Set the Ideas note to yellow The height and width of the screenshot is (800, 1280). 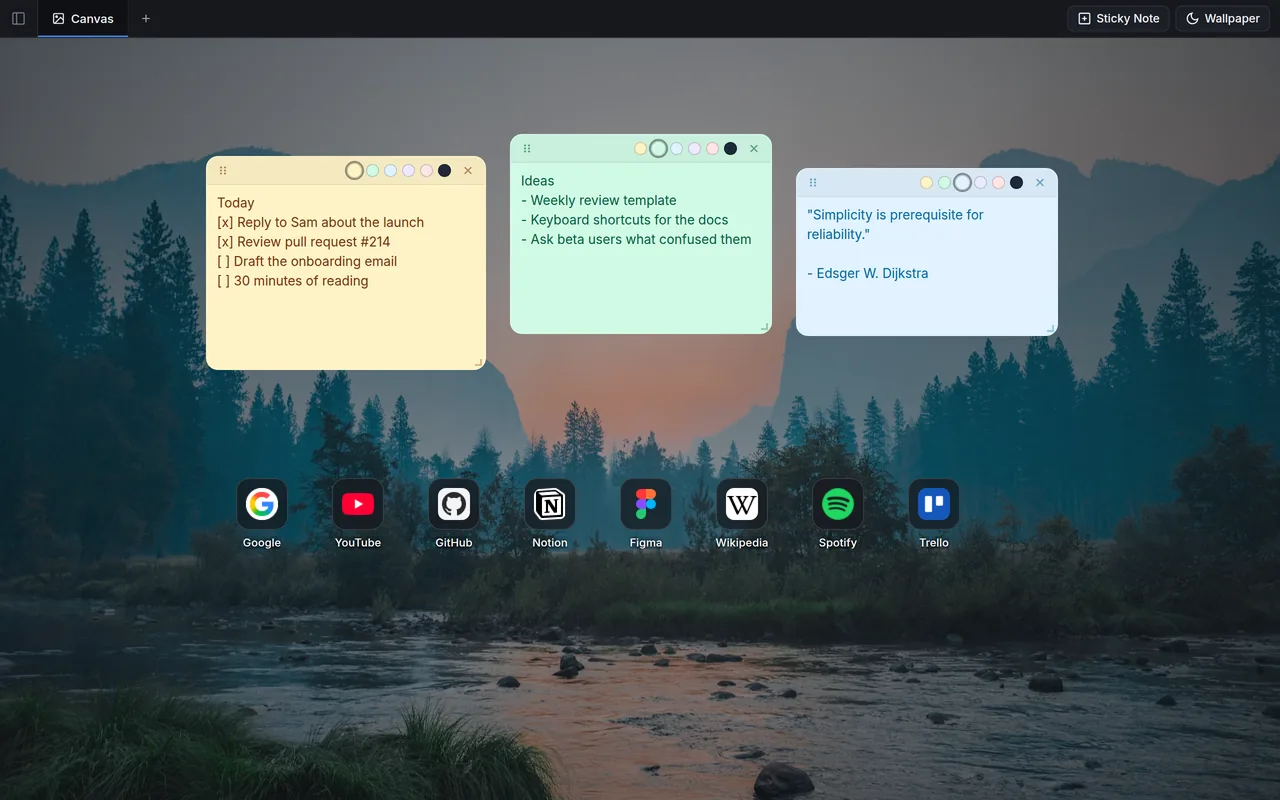click(641, 149)
